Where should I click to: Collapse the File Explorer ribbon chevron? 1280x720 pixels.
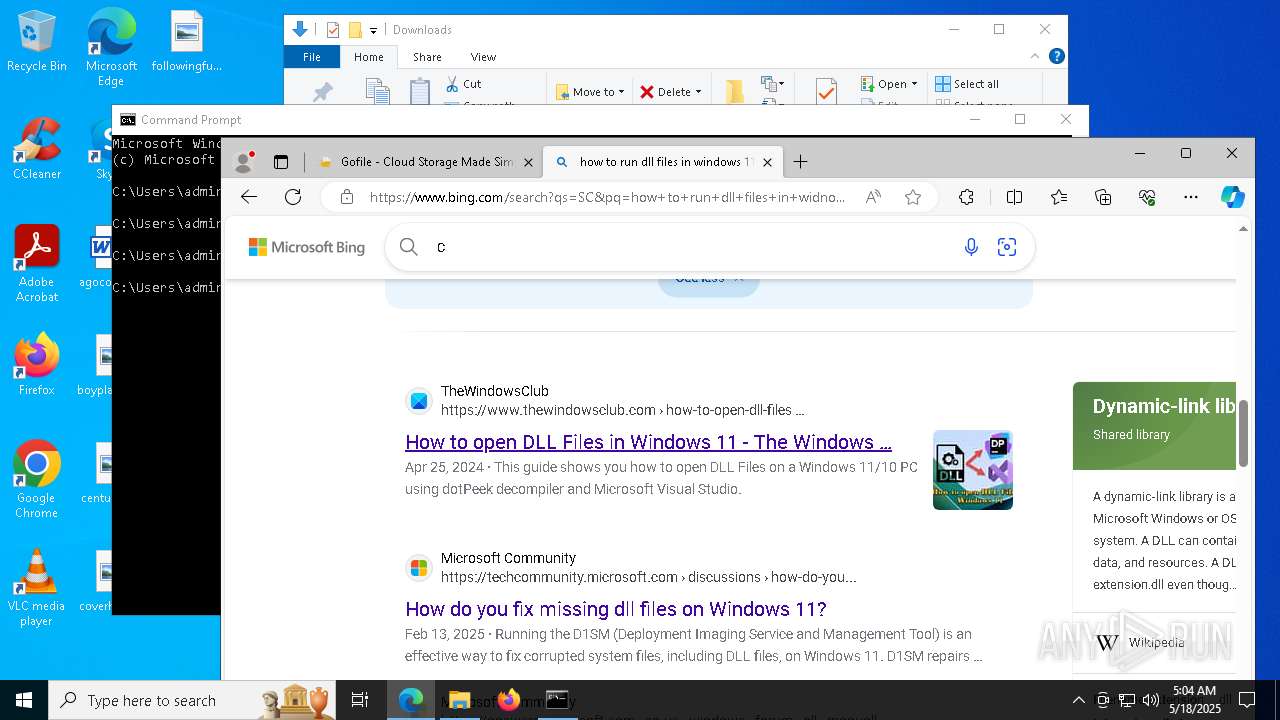click(1035, 57)
